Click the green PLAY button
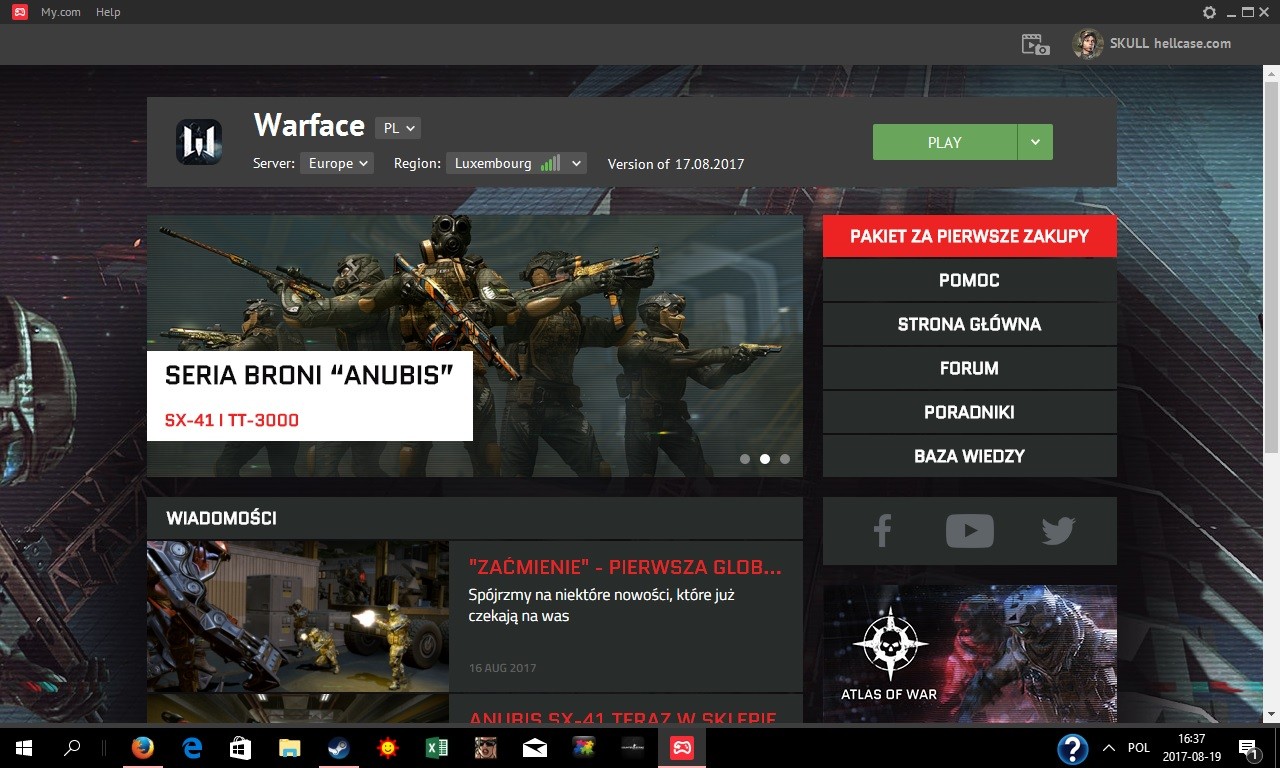Viewport: 1280px width, 768px height. coord(944,142)
